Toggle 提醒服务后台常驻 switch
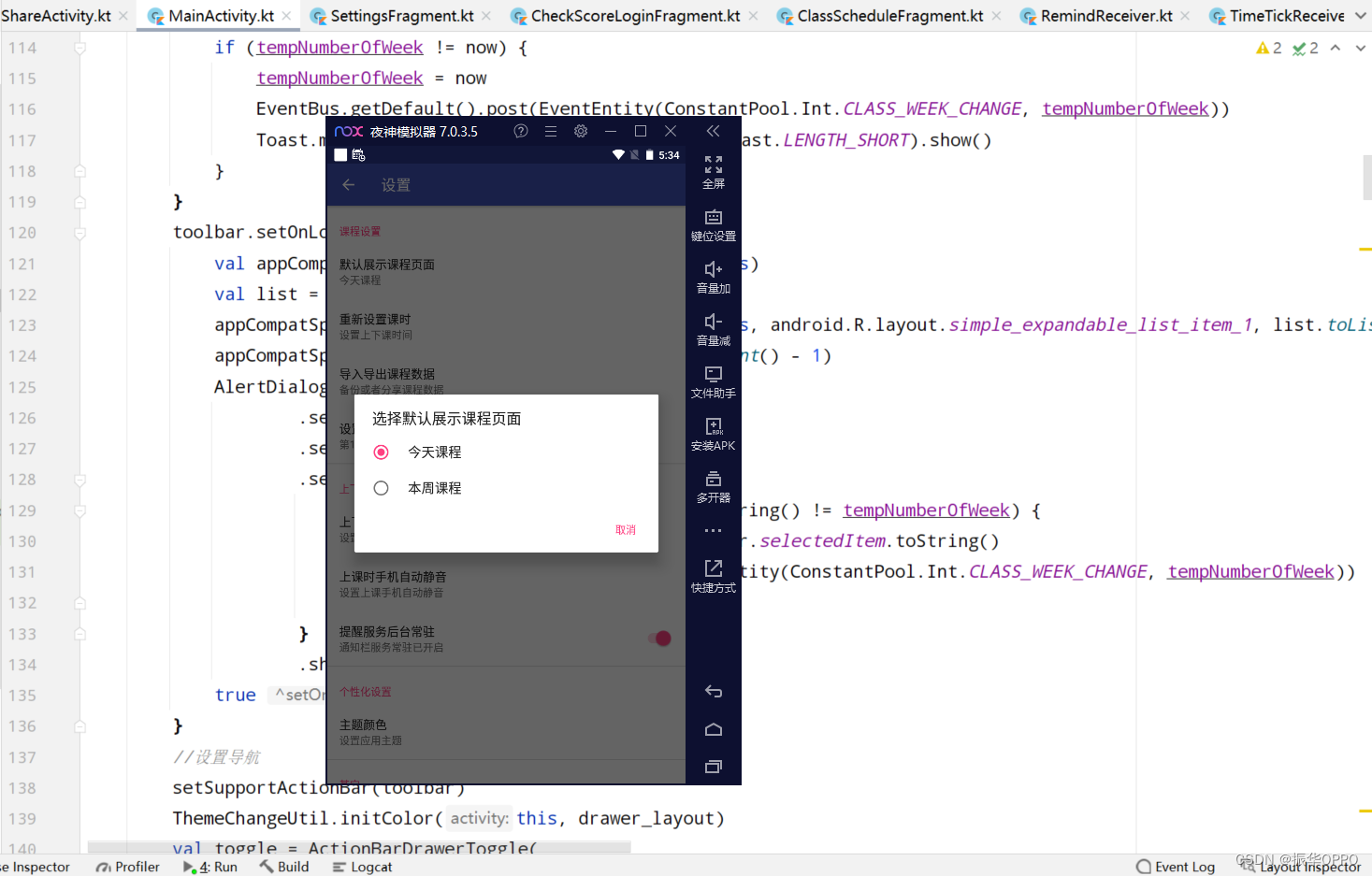Screen dimensions: 1372x876 pyautogui.click(x=659, y=639)
